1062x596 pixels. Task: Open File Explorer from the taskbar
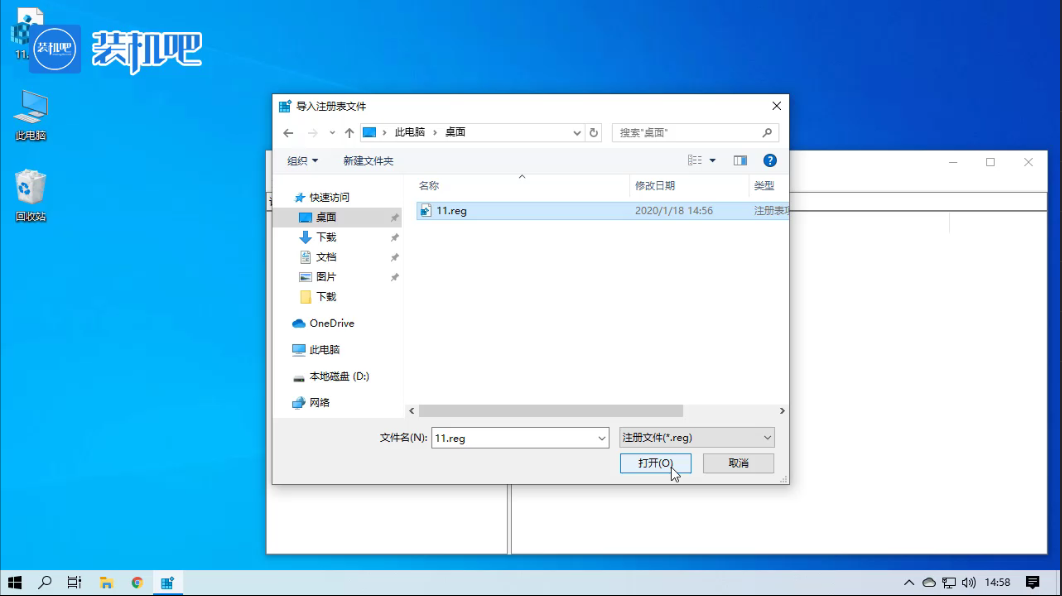pos(106,582)
